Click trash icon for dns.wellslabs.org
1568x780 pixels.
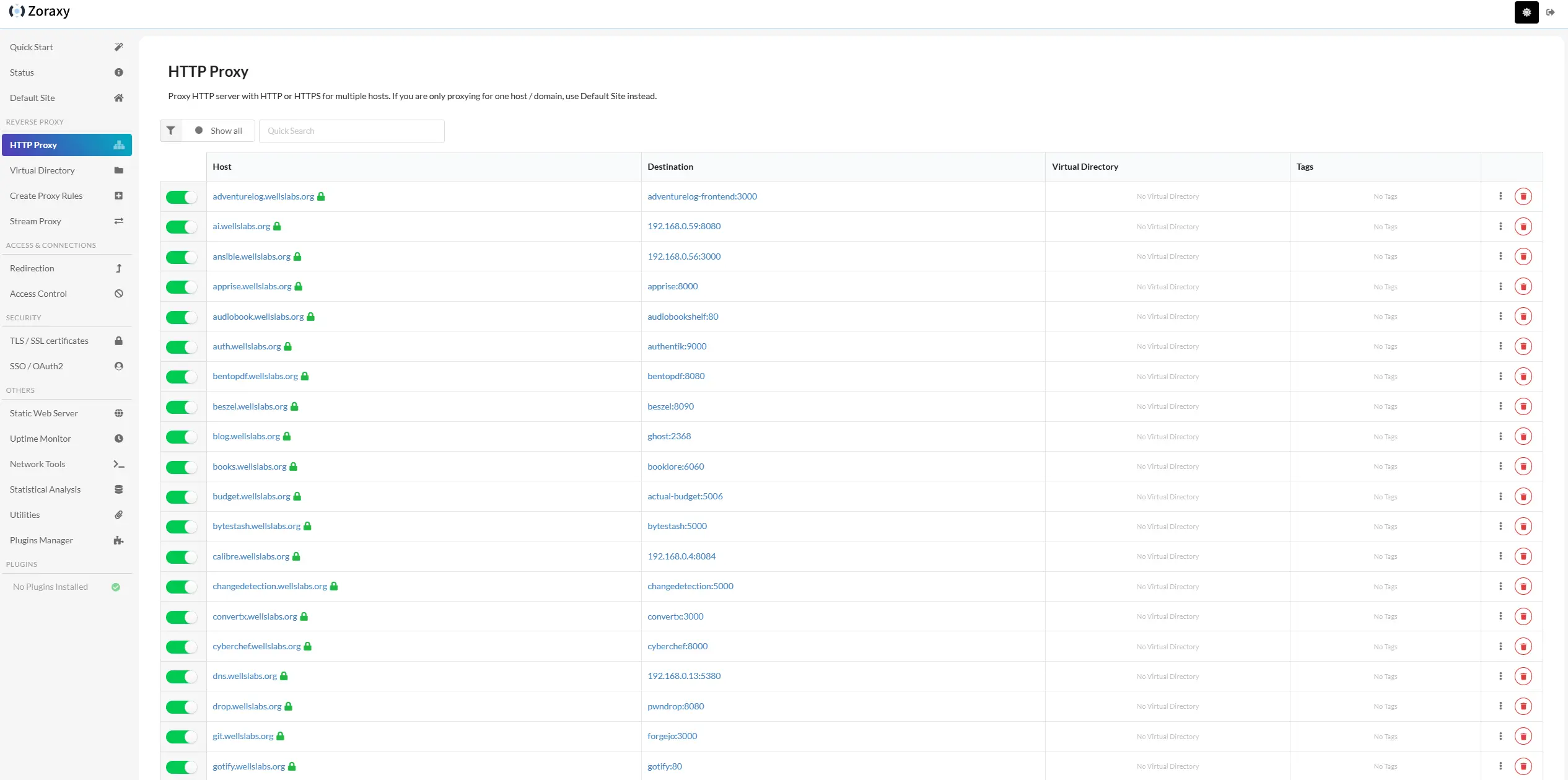(x=1523, y=677)
